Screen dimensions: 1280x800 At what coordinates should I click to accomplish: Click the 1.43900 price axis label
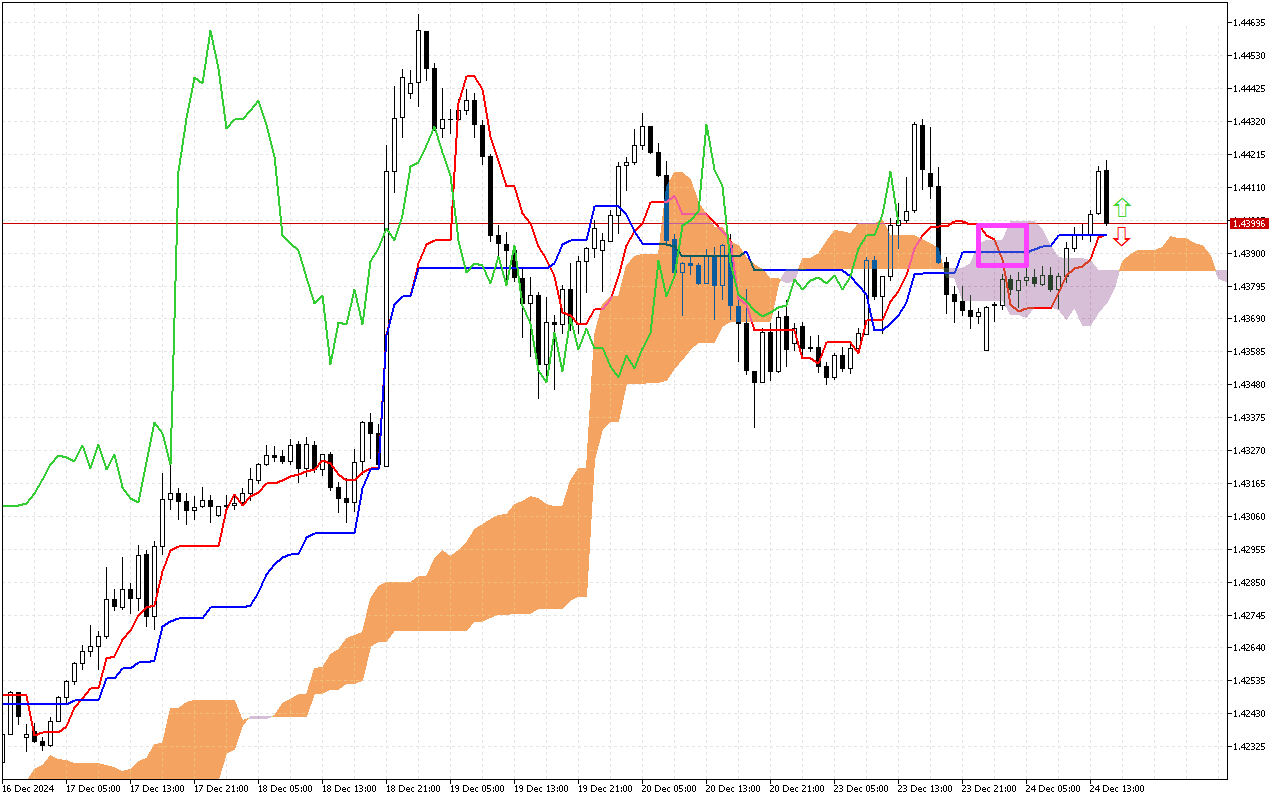click(1250, 253)
